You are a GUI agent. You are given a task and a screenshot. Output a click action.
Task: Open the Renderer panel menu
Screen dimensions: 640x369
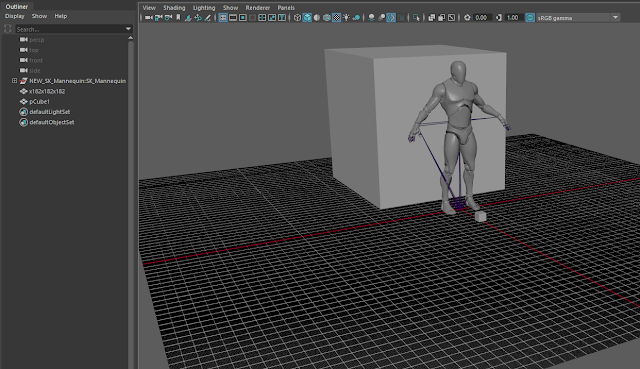pyautogui.click(x=258, y=8)
